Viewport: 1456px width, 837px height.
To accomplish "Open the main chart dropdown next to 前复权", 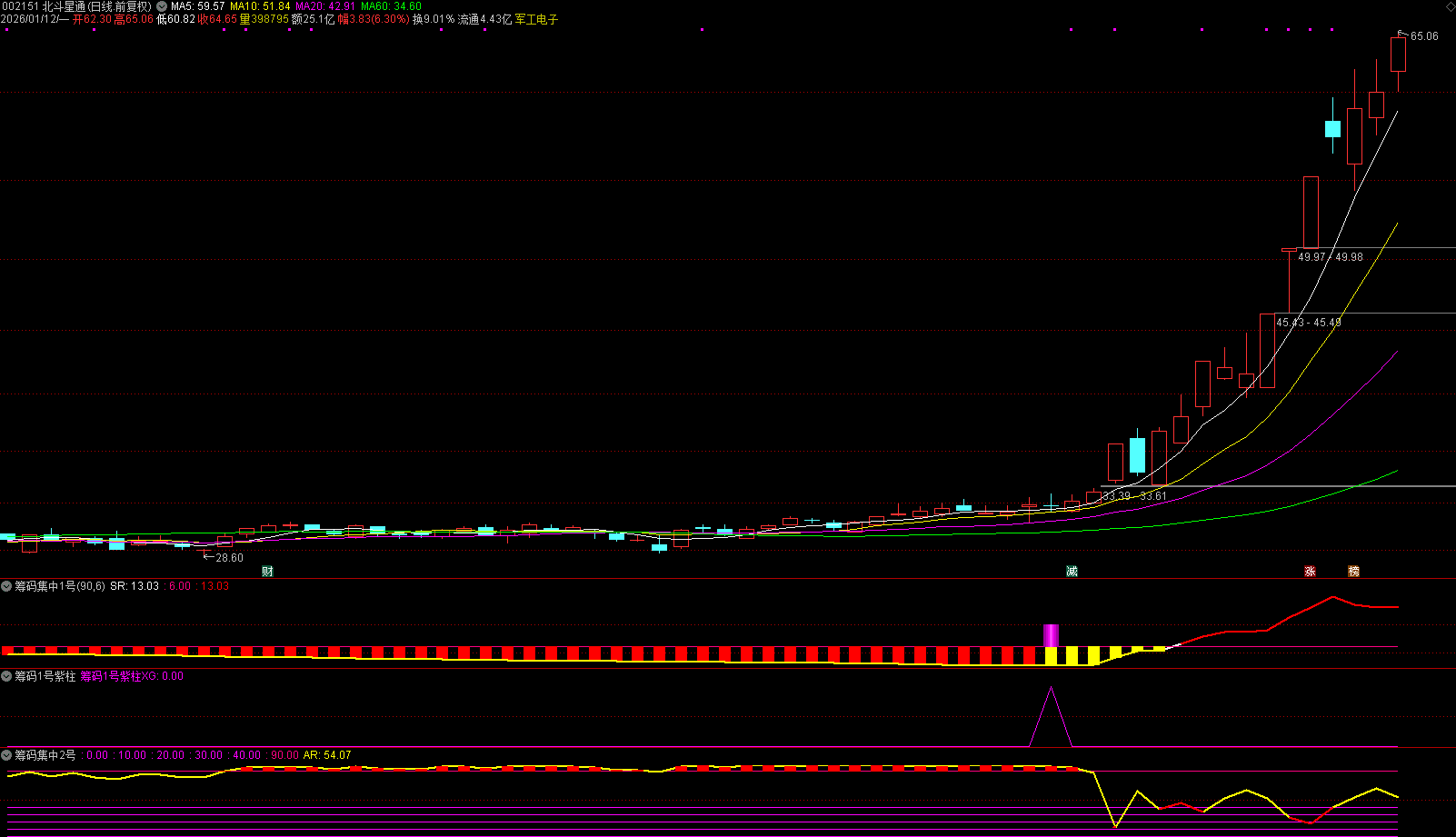I will [162, 6].
